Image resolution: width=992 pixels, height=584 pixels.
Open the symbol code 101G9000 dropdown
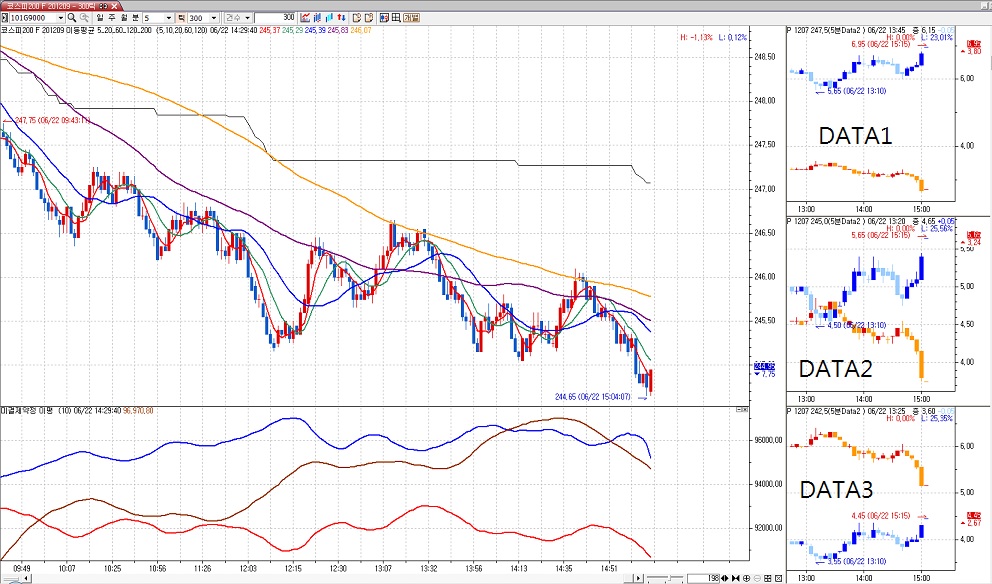[x=61, y=18]
